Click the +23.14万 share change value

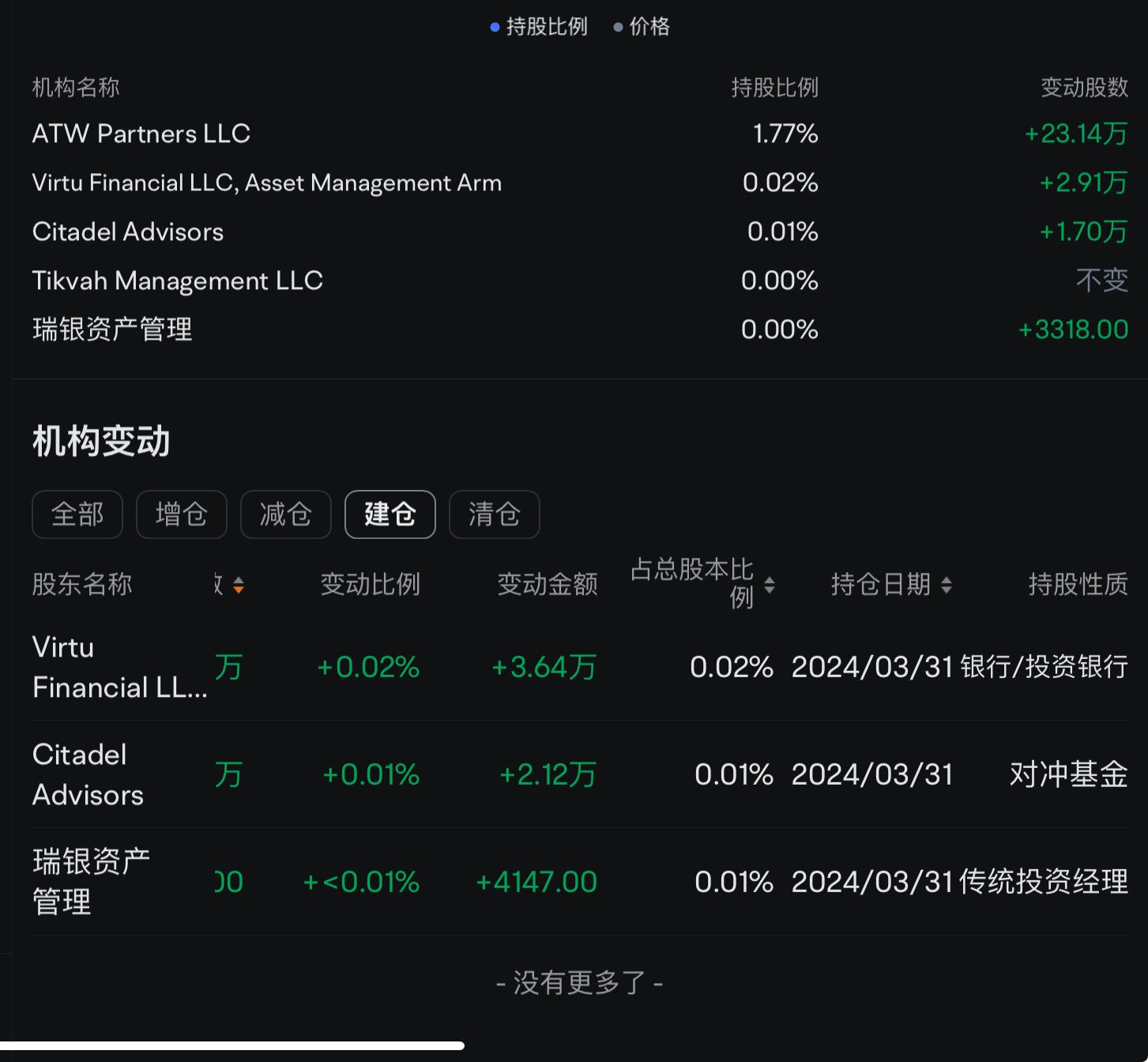pyautogui.click(x=1076, y=134)
